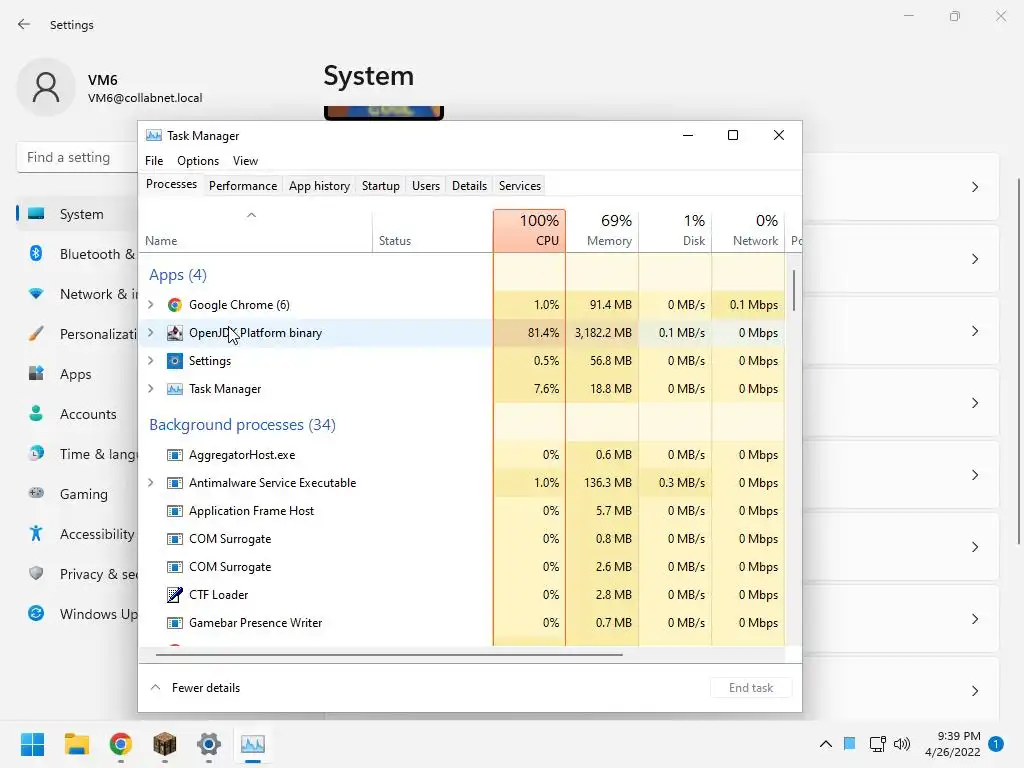Click the End task button
1024x768 pixels.
pos(751,688)
